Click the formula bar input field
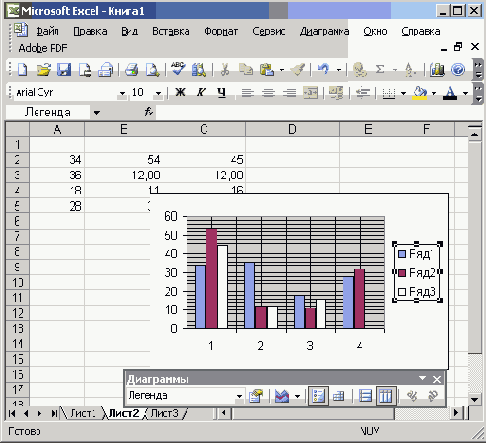Viewport: 486px width, 443px height. pyautogui.click(x=318, y=112)
